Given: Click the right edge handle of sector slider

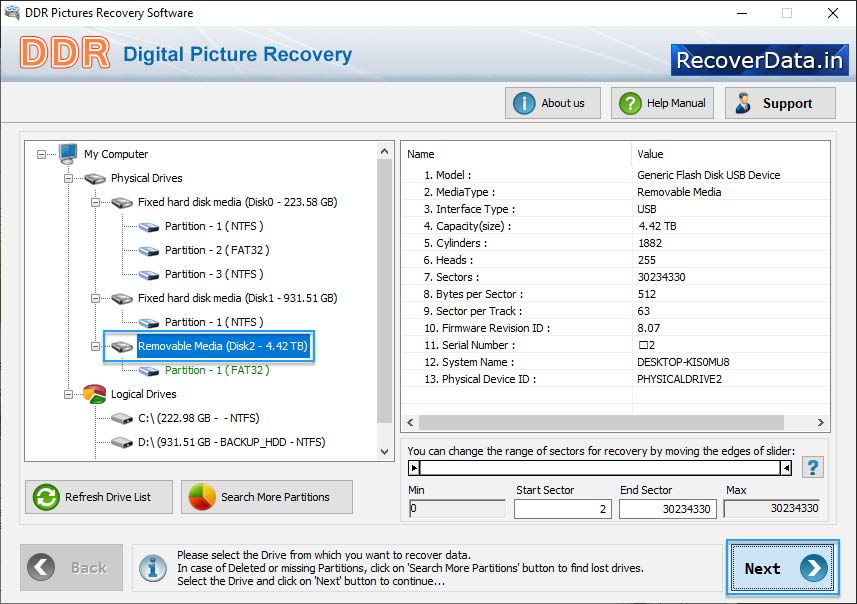Looking at the screenshot, I should click(786, 468).
